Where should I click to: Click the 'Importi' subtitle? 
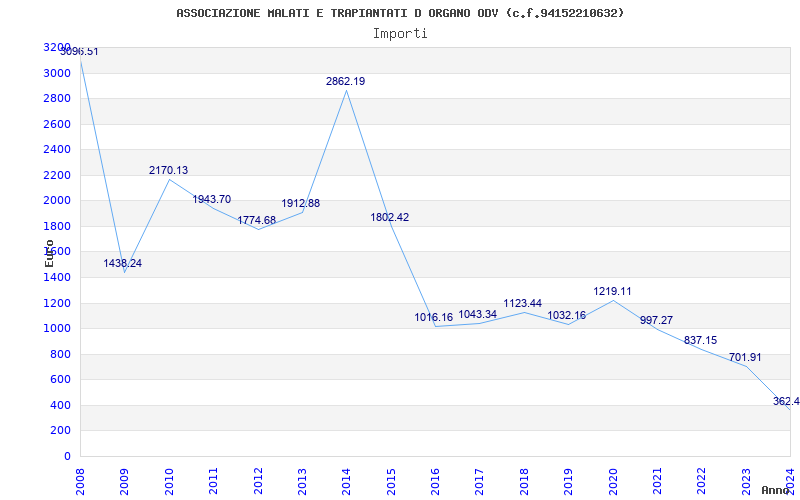[x=400, y=34]
